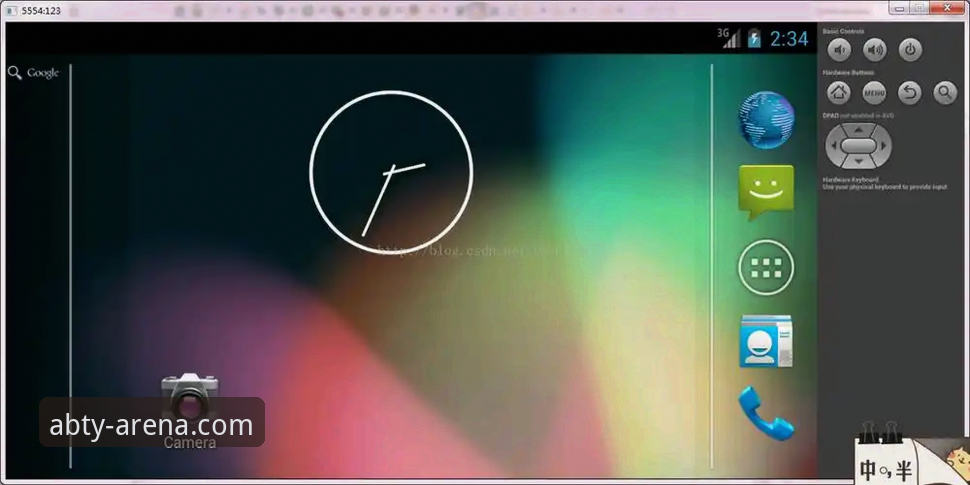Click the DPAD down arrow
The height and width of the screenshot is (485, 970).
(859, 161)
